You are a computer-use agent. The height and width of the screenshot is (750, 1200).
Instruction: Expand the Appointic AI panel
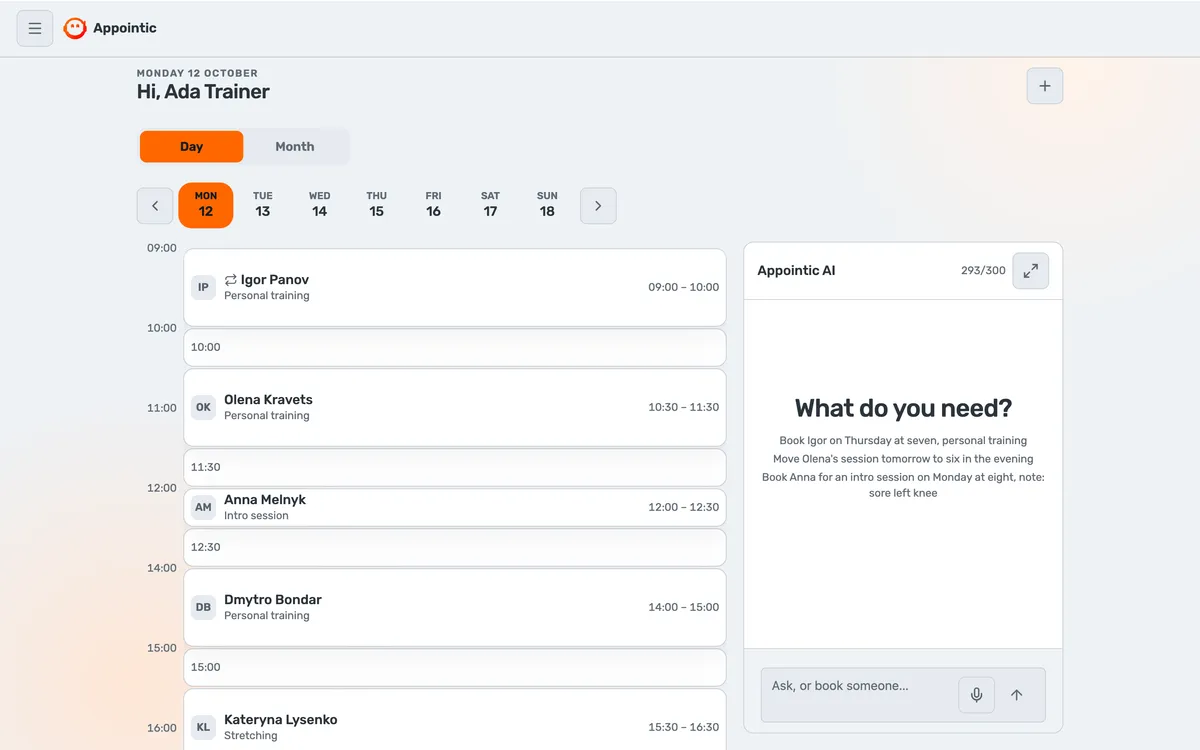pyautogui.click(x=1031, y=271)
